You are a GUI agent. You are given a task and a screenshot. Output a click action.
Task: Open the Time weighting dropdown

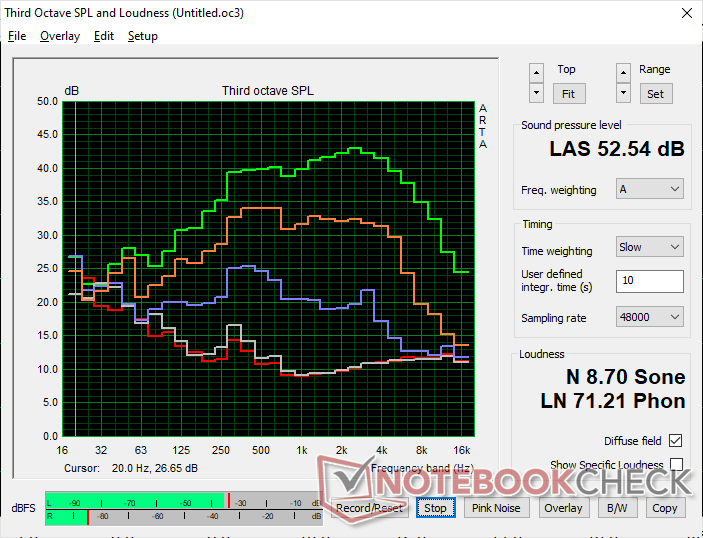click(650, 247)
